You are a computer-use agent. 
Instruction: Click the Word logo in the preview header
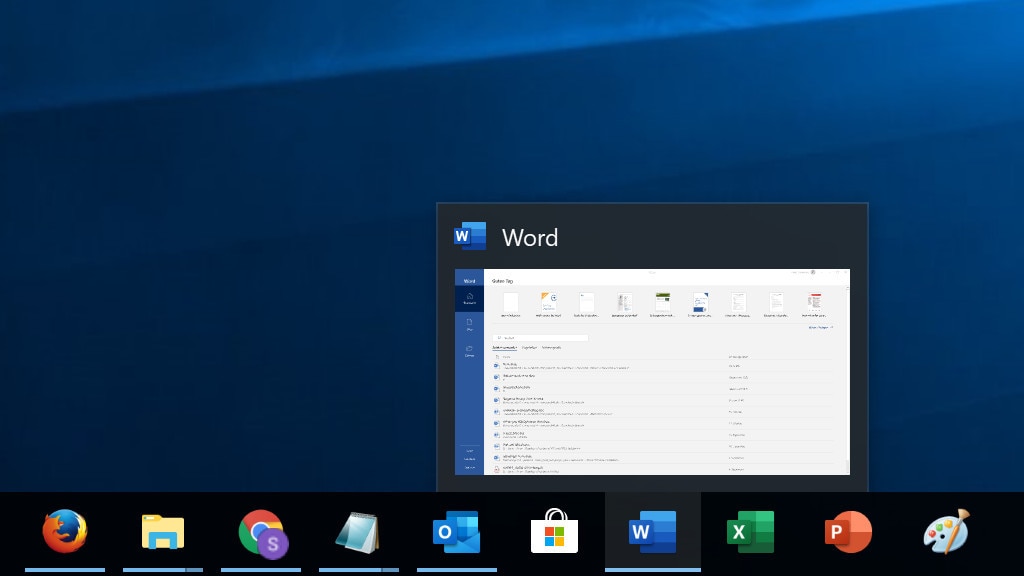click(x=470, y=237)
